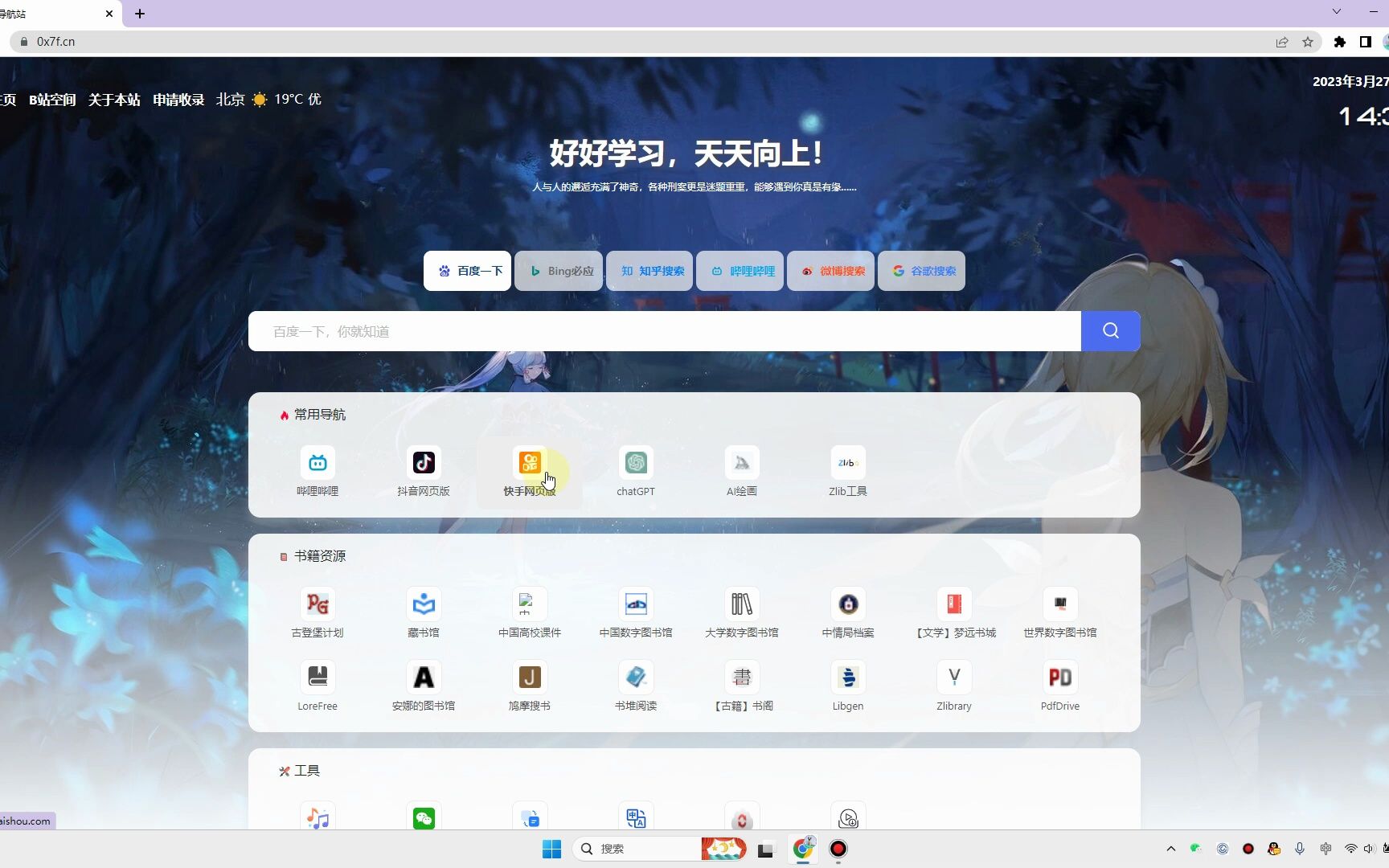
Task: Expand the tab search chevron
Action: 1337,11
